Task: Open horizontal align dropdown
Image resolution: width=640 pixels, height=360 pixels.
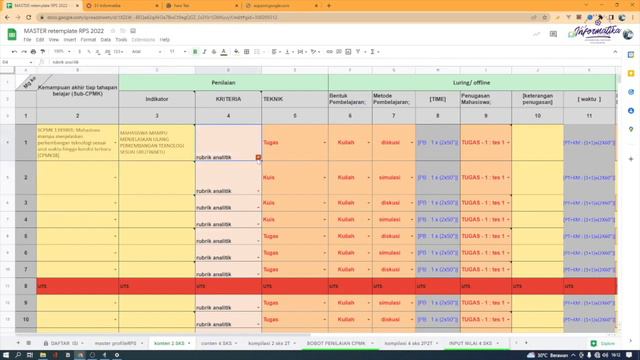Action: pyautogui.click(x=276, y=52)
